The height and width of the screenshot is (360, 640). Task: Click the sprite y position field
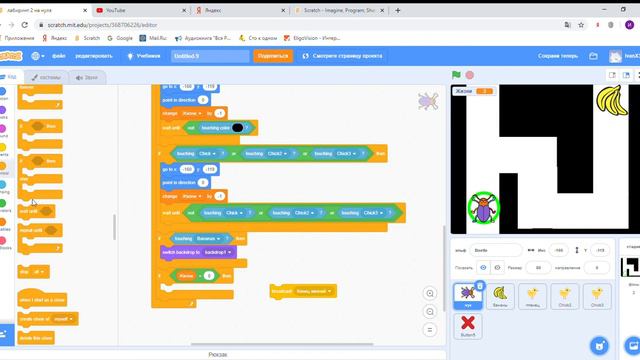600,250
